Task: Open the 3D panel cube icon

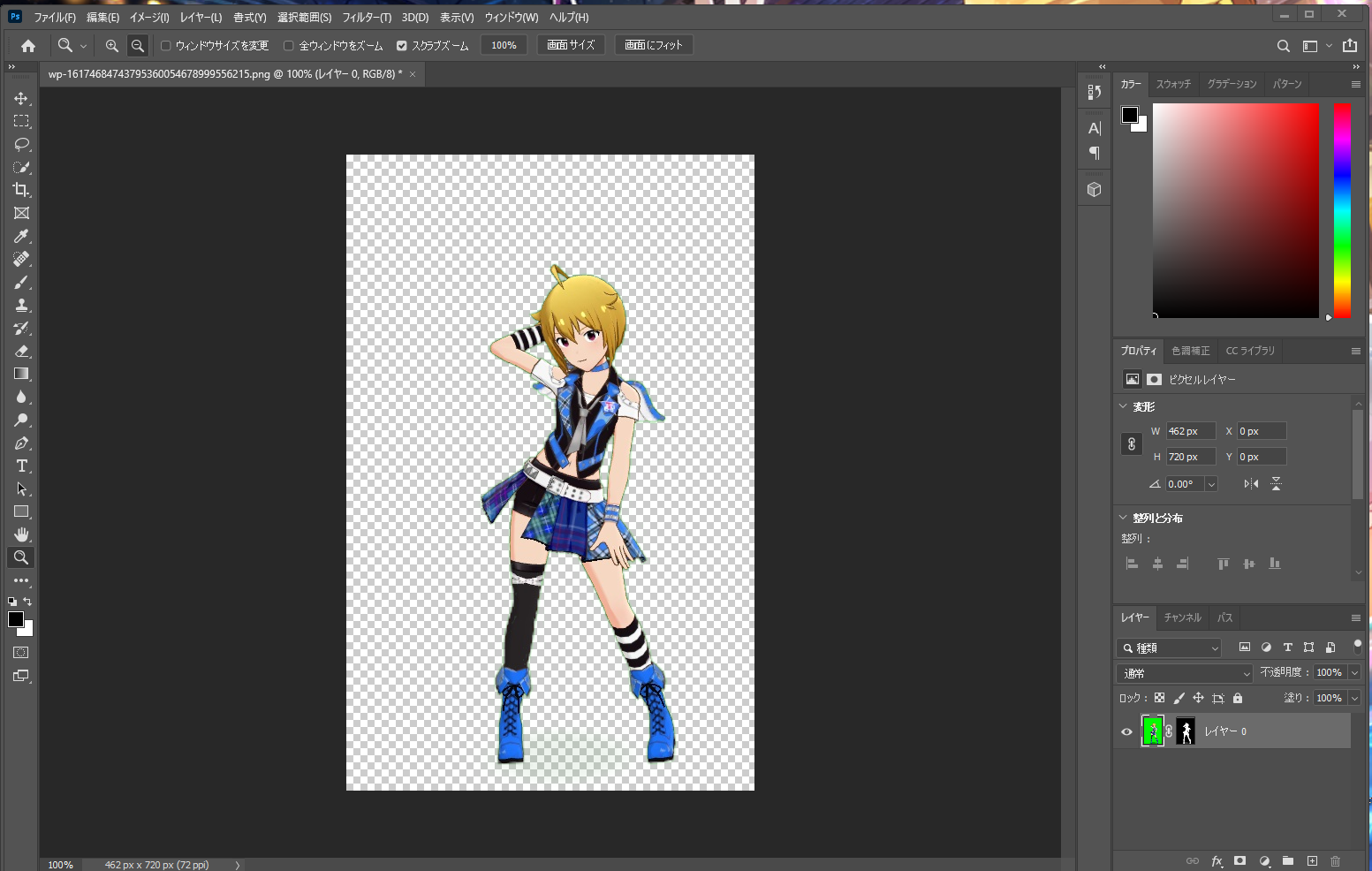Action: [1094, 189]
